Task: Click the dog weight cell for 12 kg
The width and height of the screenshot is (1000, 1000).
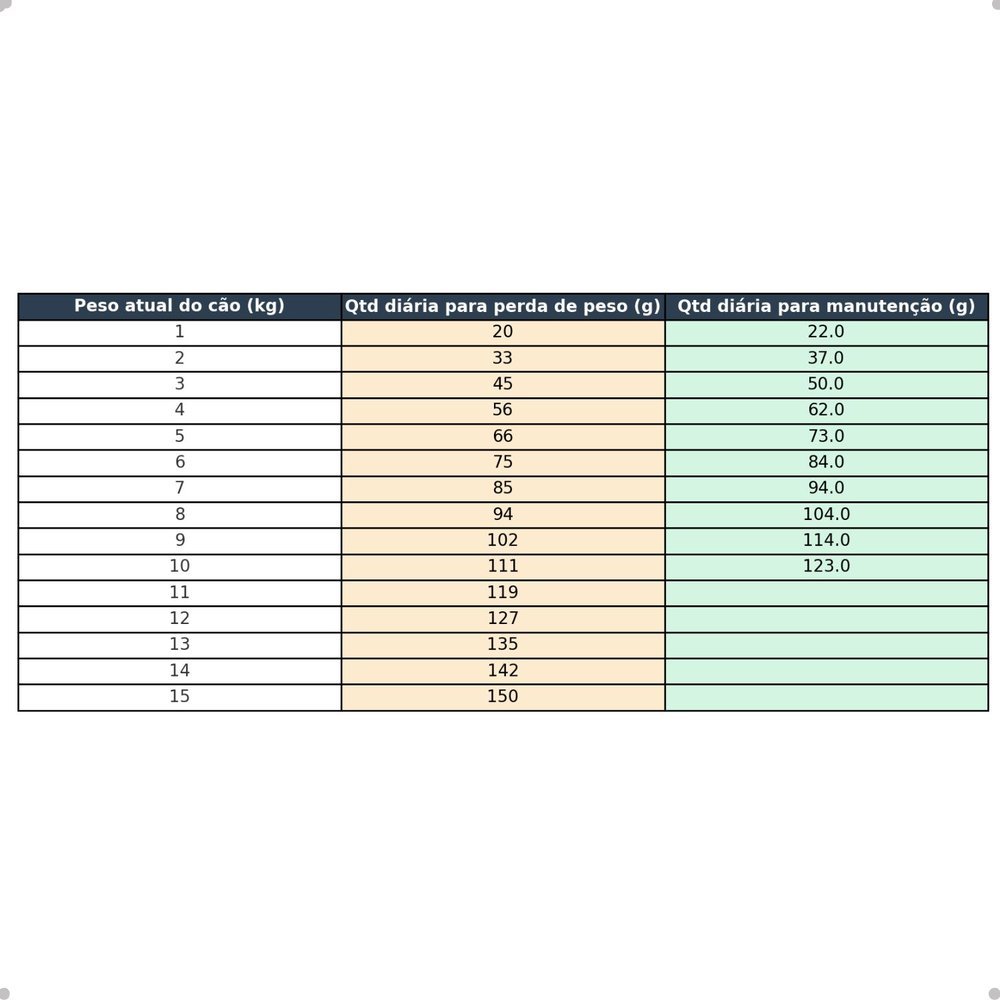Action: coord(179,618)
